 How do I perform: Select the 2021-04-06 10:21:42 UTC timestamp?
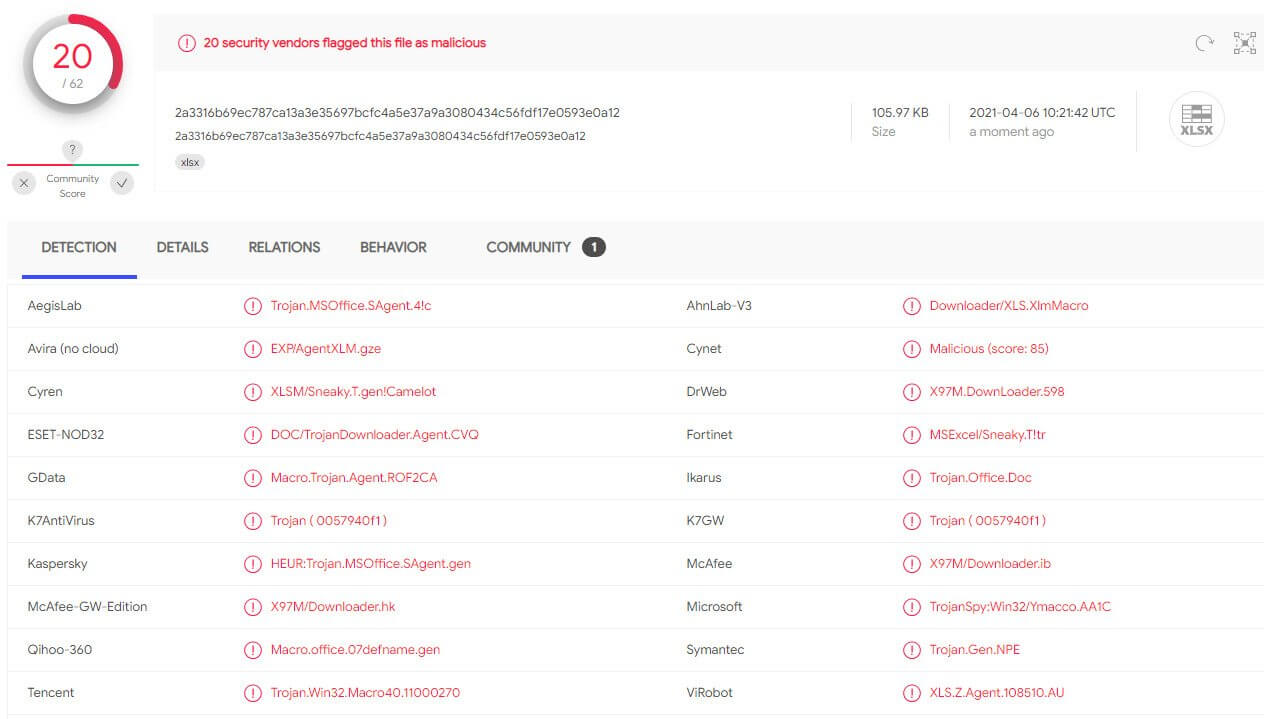[1042, 113]
